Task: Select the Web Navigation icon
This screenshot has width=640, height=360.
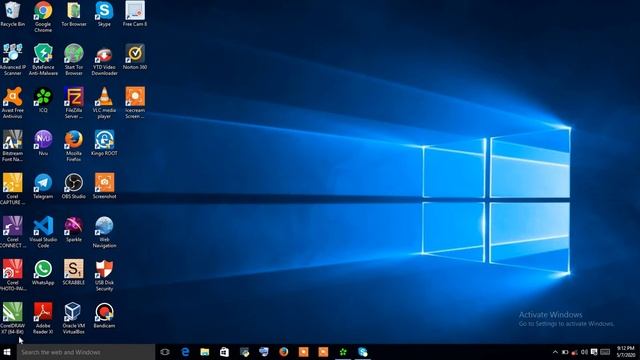Action: [104, 232]
